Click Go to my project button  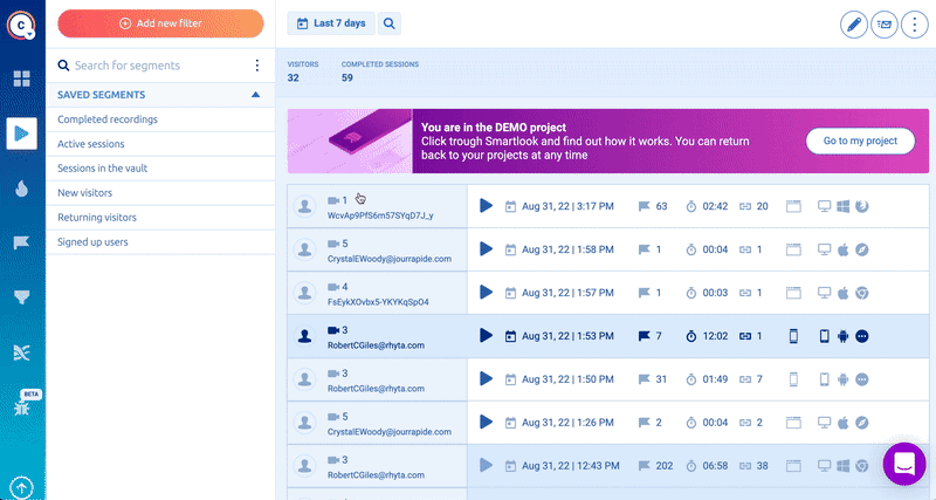(860, 141)
